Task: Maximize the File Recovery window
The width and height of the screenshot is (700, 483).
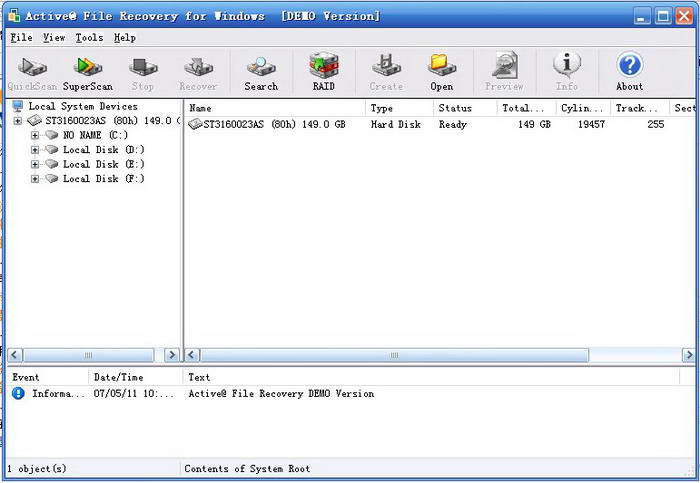Action: [x=663, y=17]
